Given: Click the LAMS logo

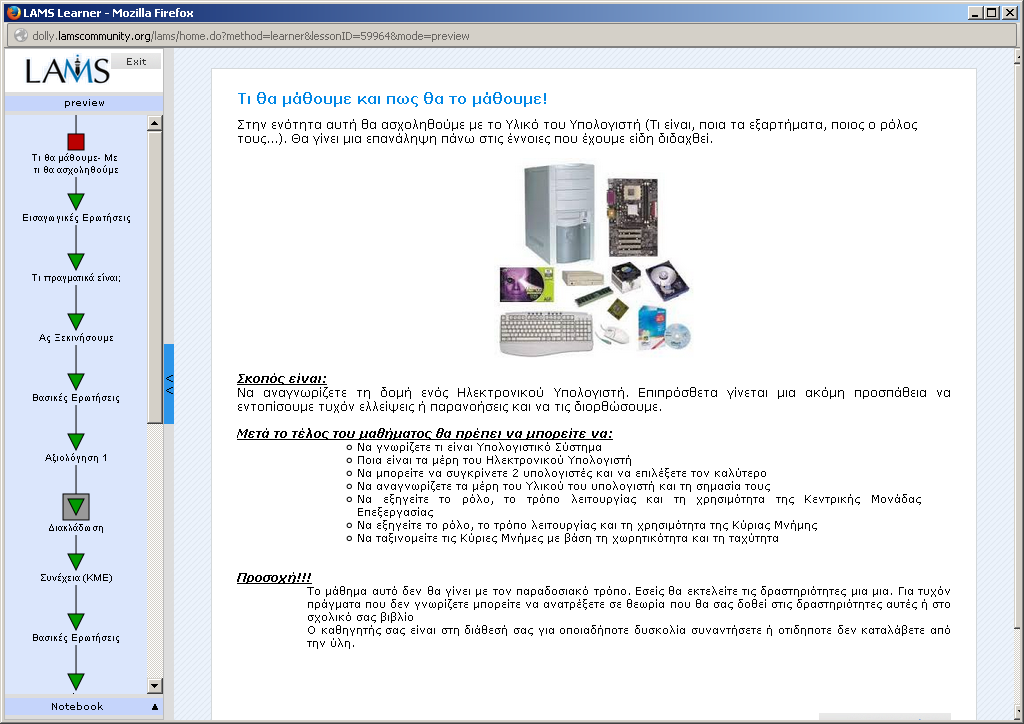Looking at the screenshot, I should [67, 69].
